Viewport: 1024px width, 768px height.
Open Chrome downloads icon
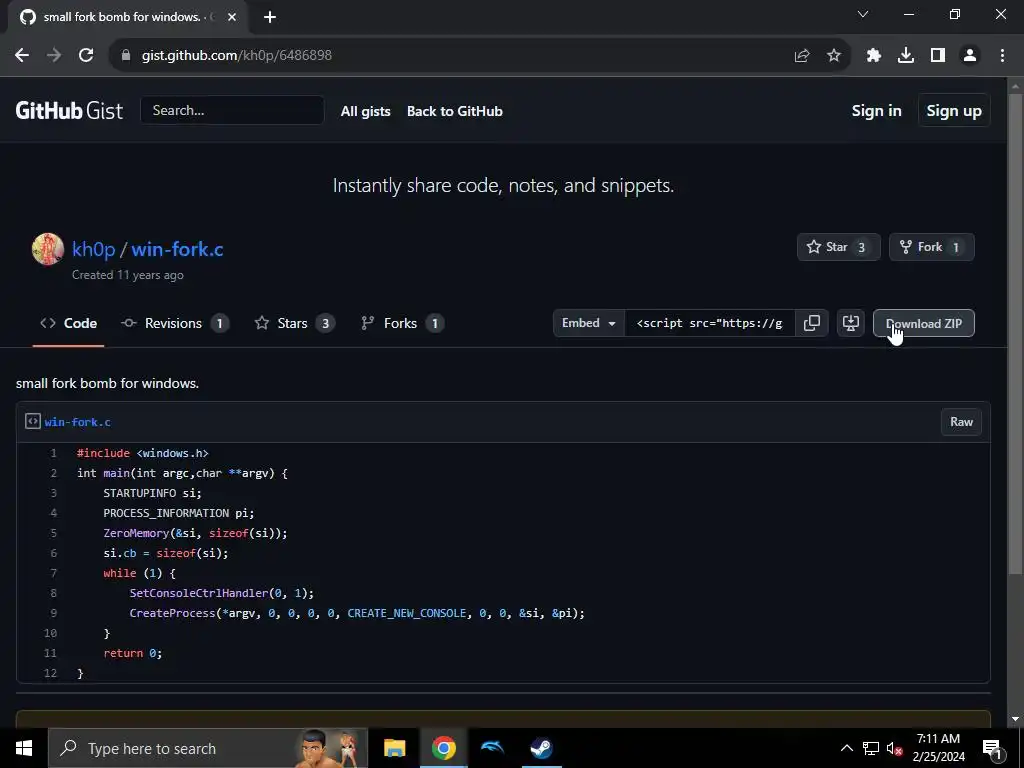[906, 56]
